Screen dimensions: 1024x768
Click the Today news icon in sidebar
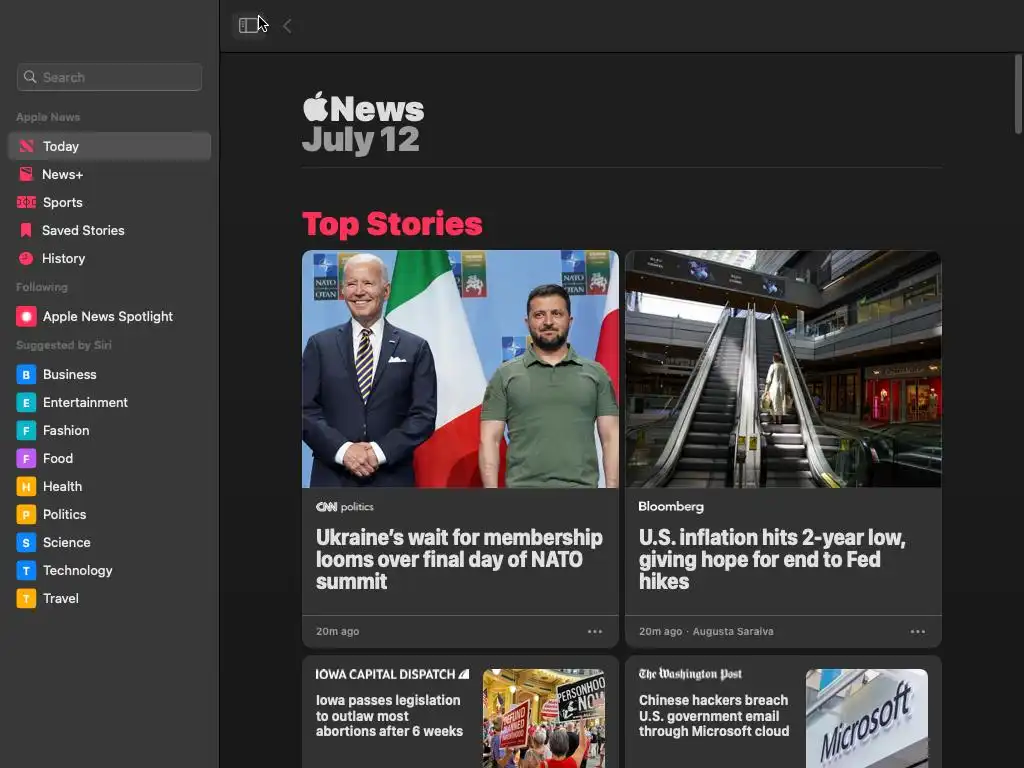(x=26, y=146)
